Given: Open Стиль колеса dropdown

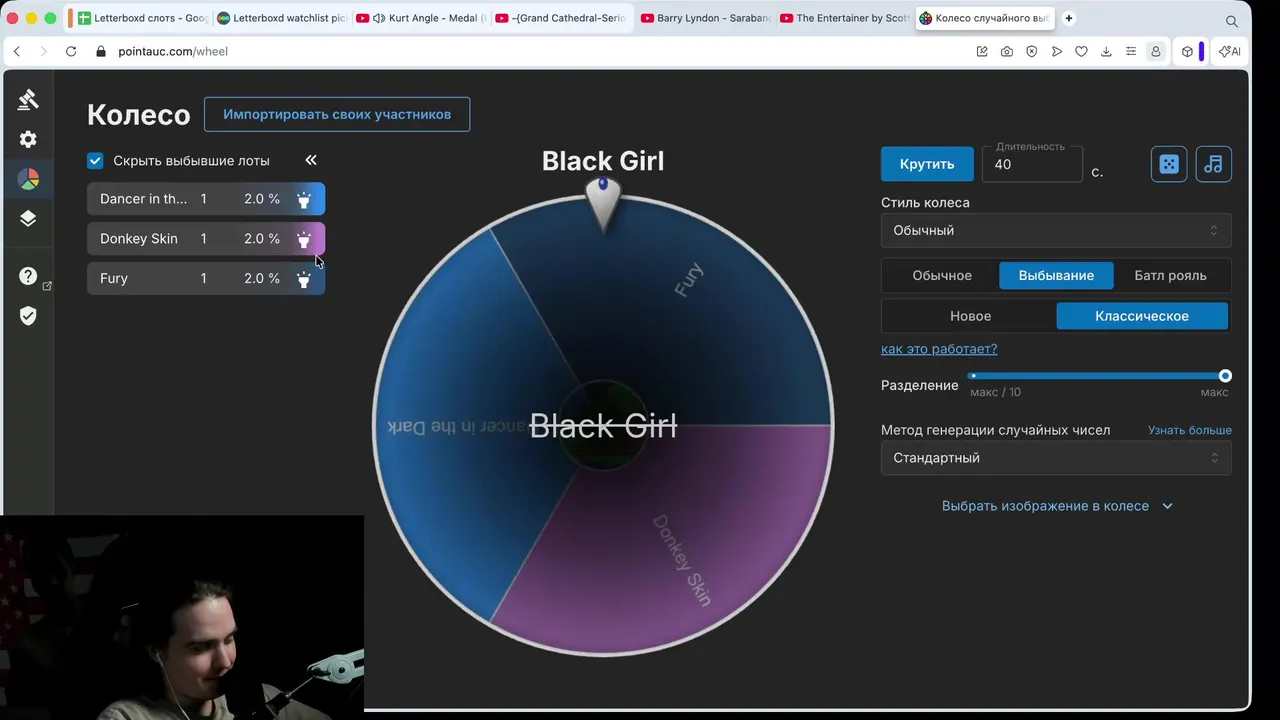Looking at the screenshot, I should pyautogui.click(x=1056, y=230).
